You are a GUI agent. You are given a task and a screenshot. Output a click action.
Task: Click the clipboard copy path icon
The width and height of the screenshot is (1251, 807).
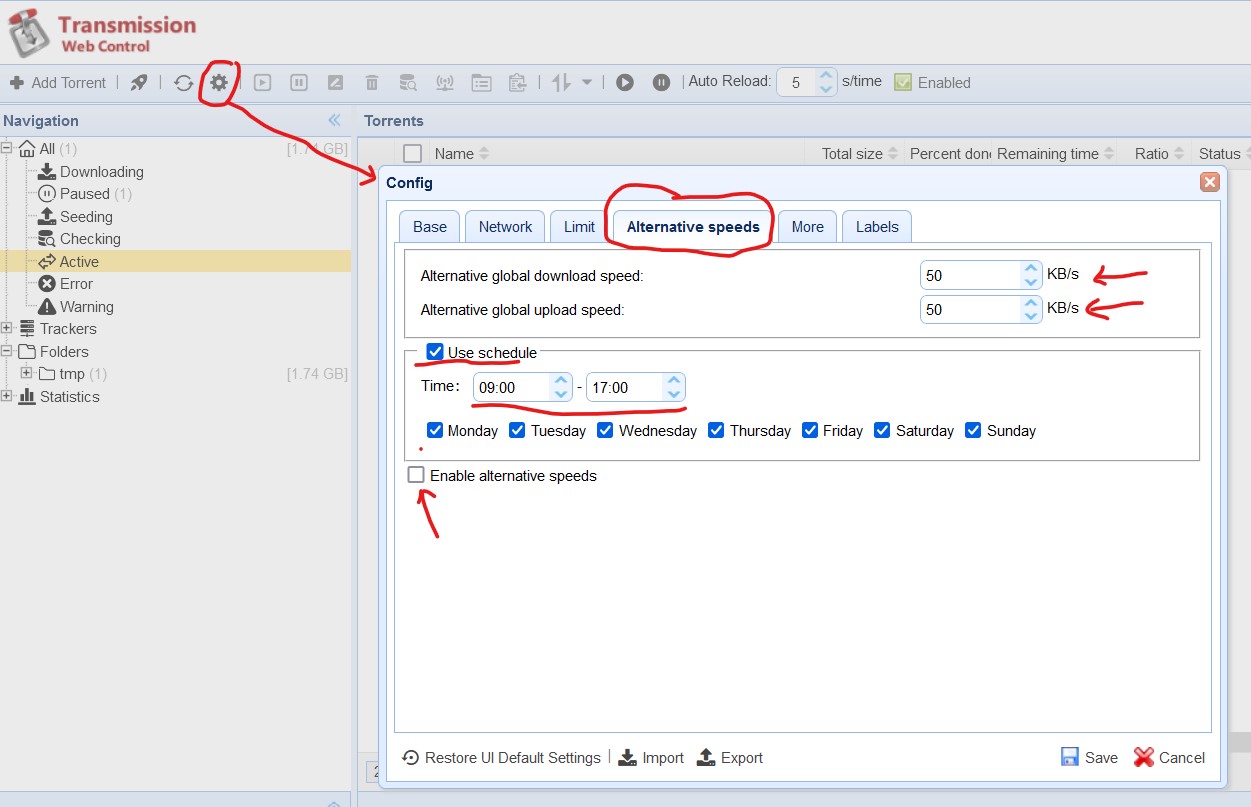pyautogui.click(x=517, y=83)
